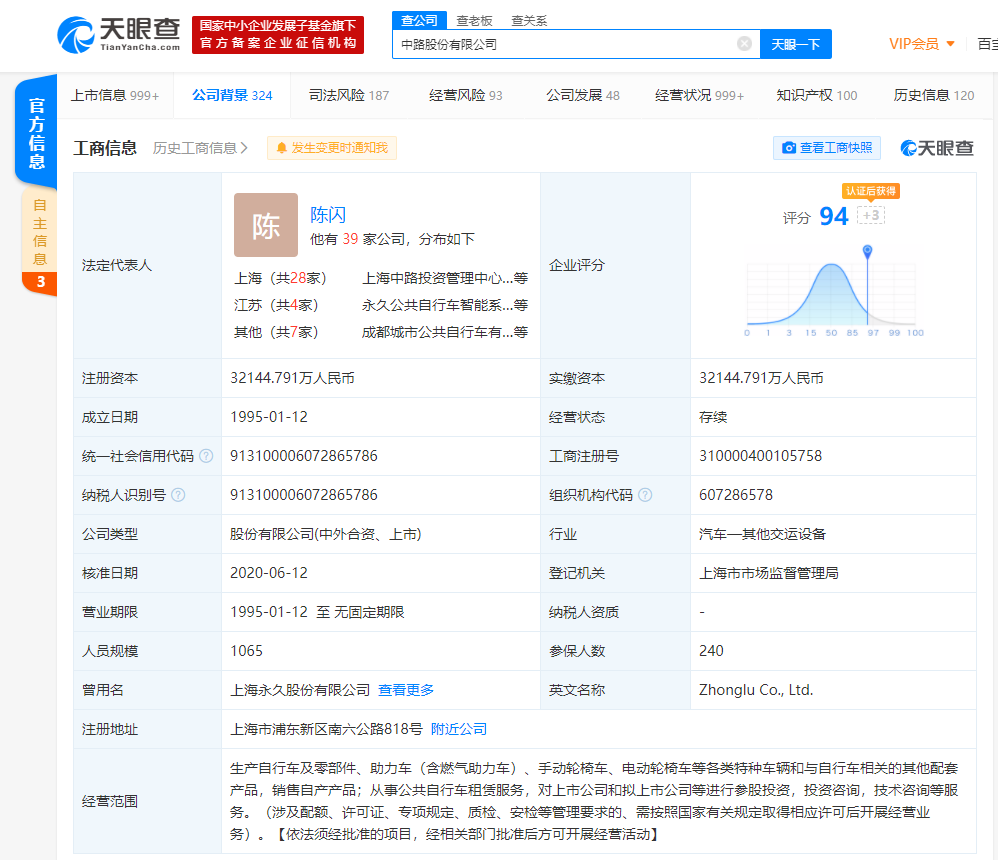Click the 江苏（共4家） entry

coord(276,305)
